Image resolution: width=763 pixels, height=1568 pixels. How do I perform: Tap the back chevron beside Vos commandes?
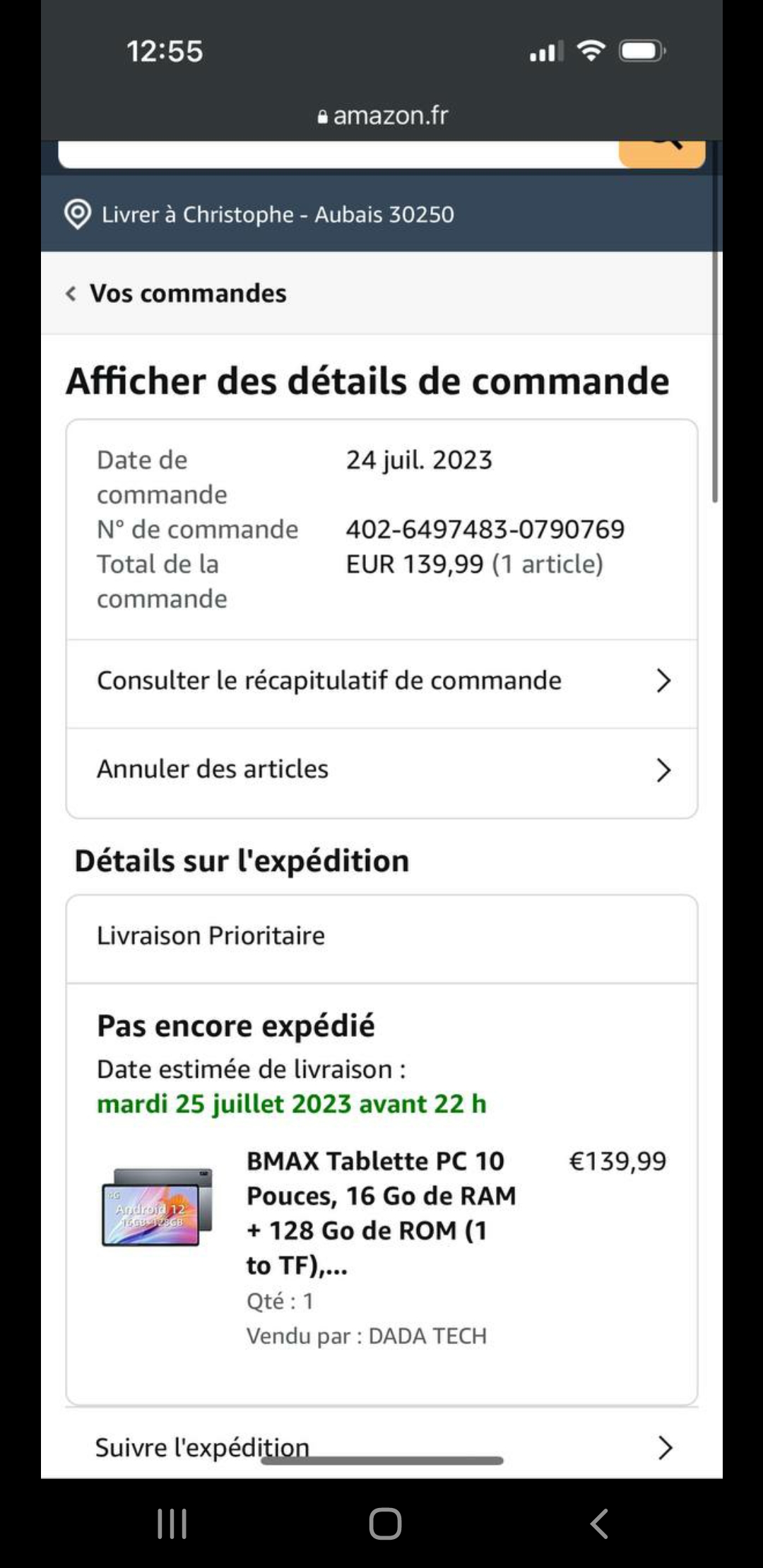coord(71,294)
